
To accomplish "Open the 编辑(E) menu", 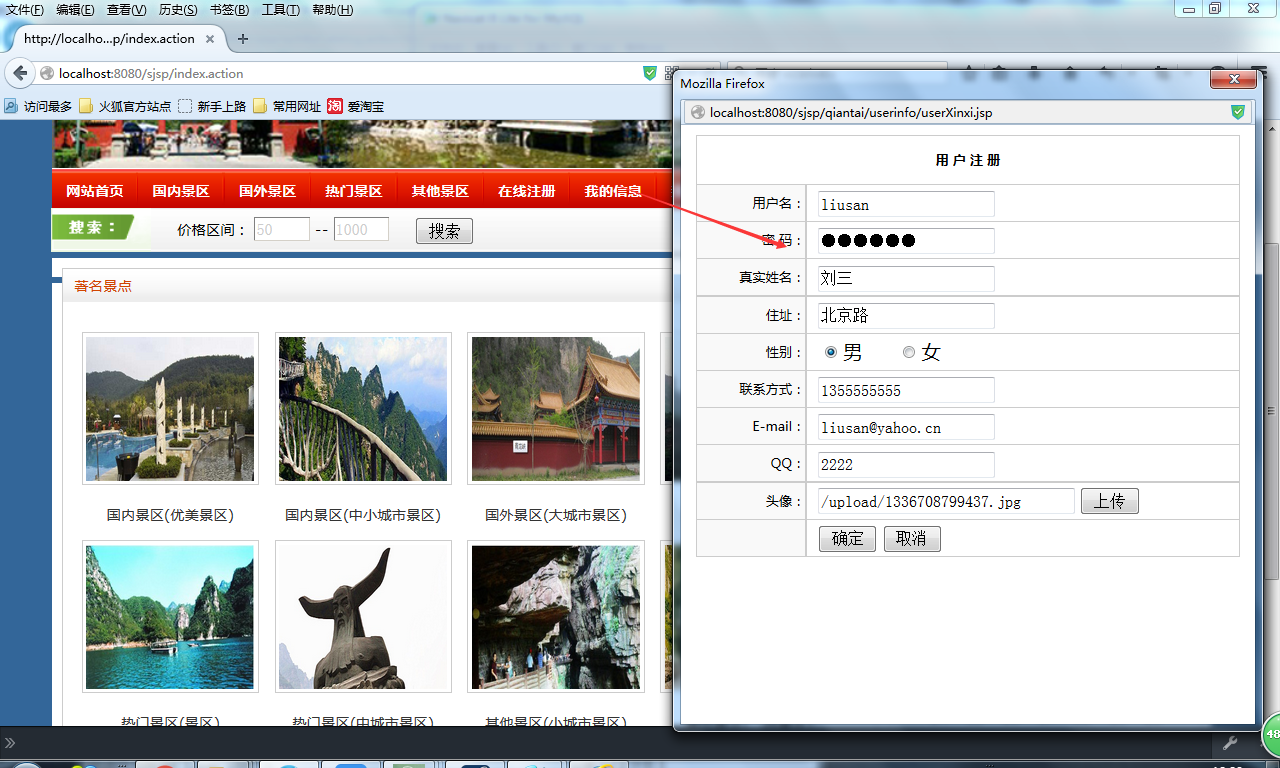I will [75, 10].
